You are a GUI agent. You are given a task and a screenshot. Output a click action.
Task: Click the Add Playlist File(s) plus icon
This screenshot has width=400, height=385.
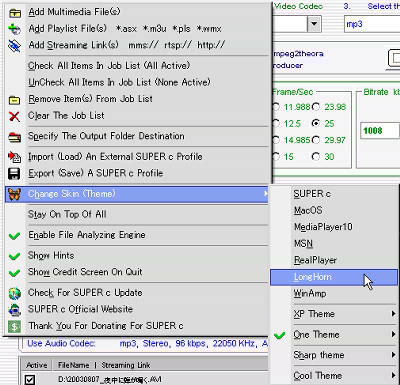coord(14,29)
